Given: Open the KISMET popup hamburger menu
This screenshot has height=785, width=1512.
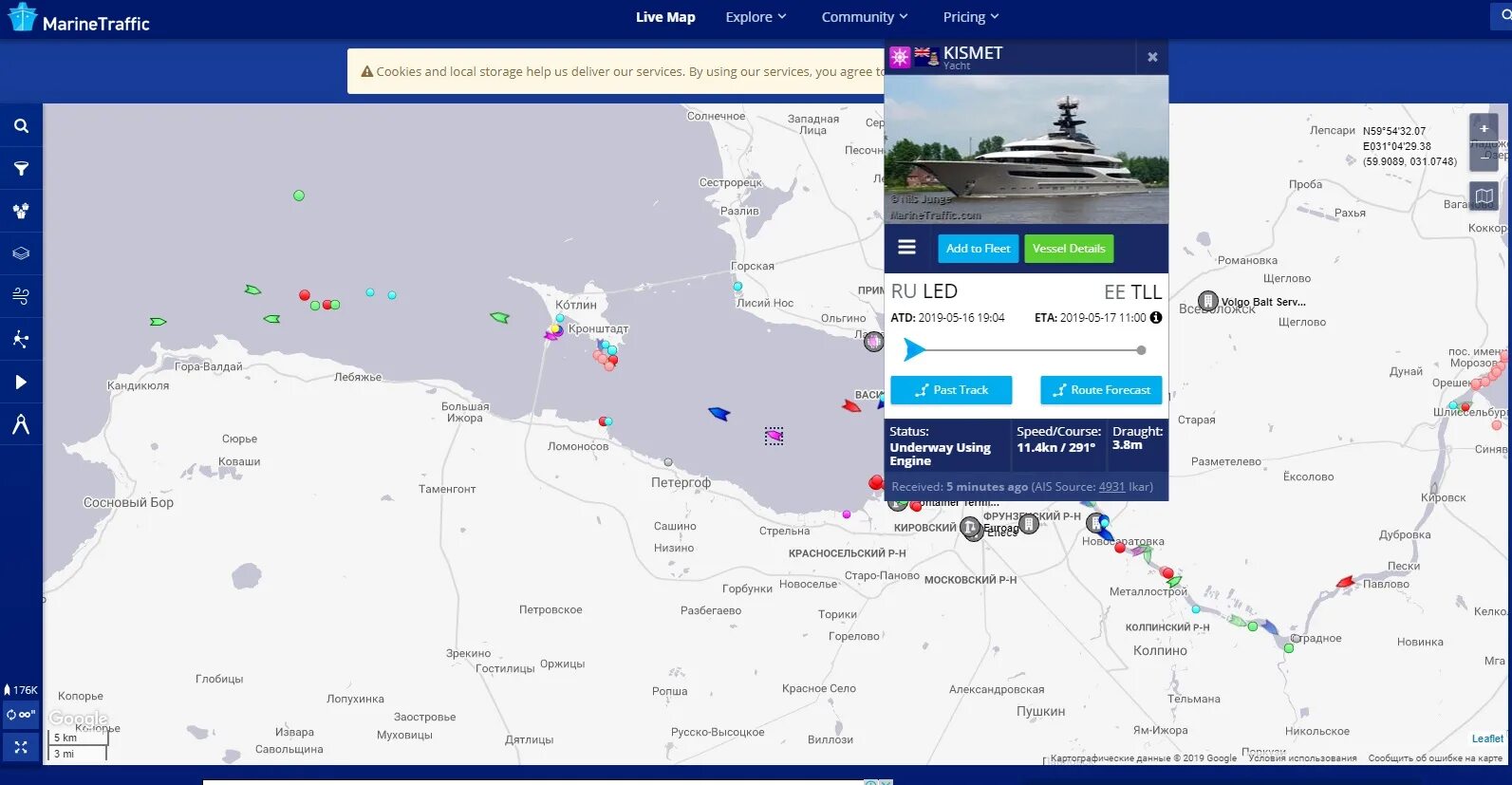Looking at the screenshot, I should pyautogui.click(x=907, y=248).
